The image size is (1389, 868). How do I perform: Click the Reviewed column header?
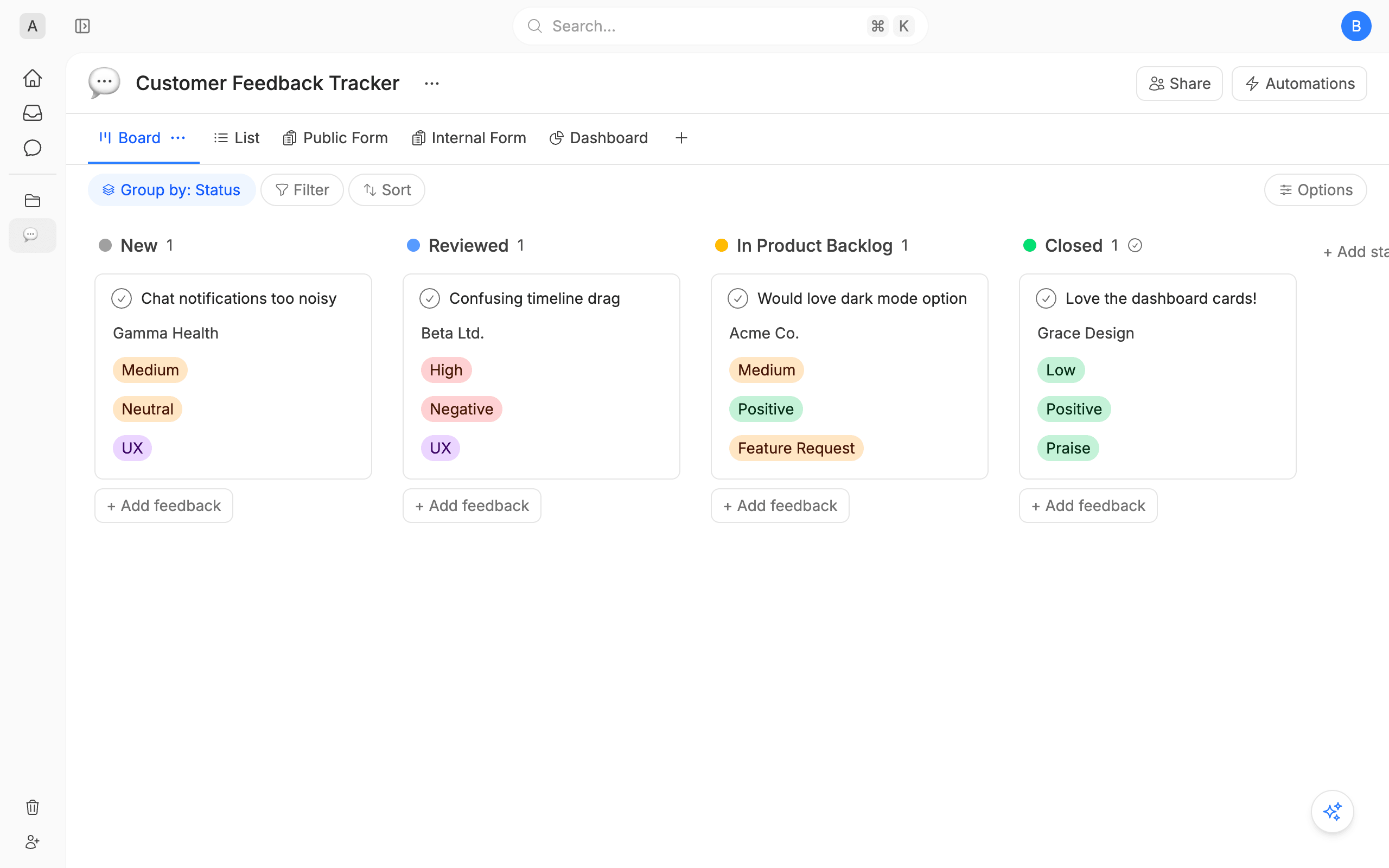pyautogui.click(x=468, y=246)
